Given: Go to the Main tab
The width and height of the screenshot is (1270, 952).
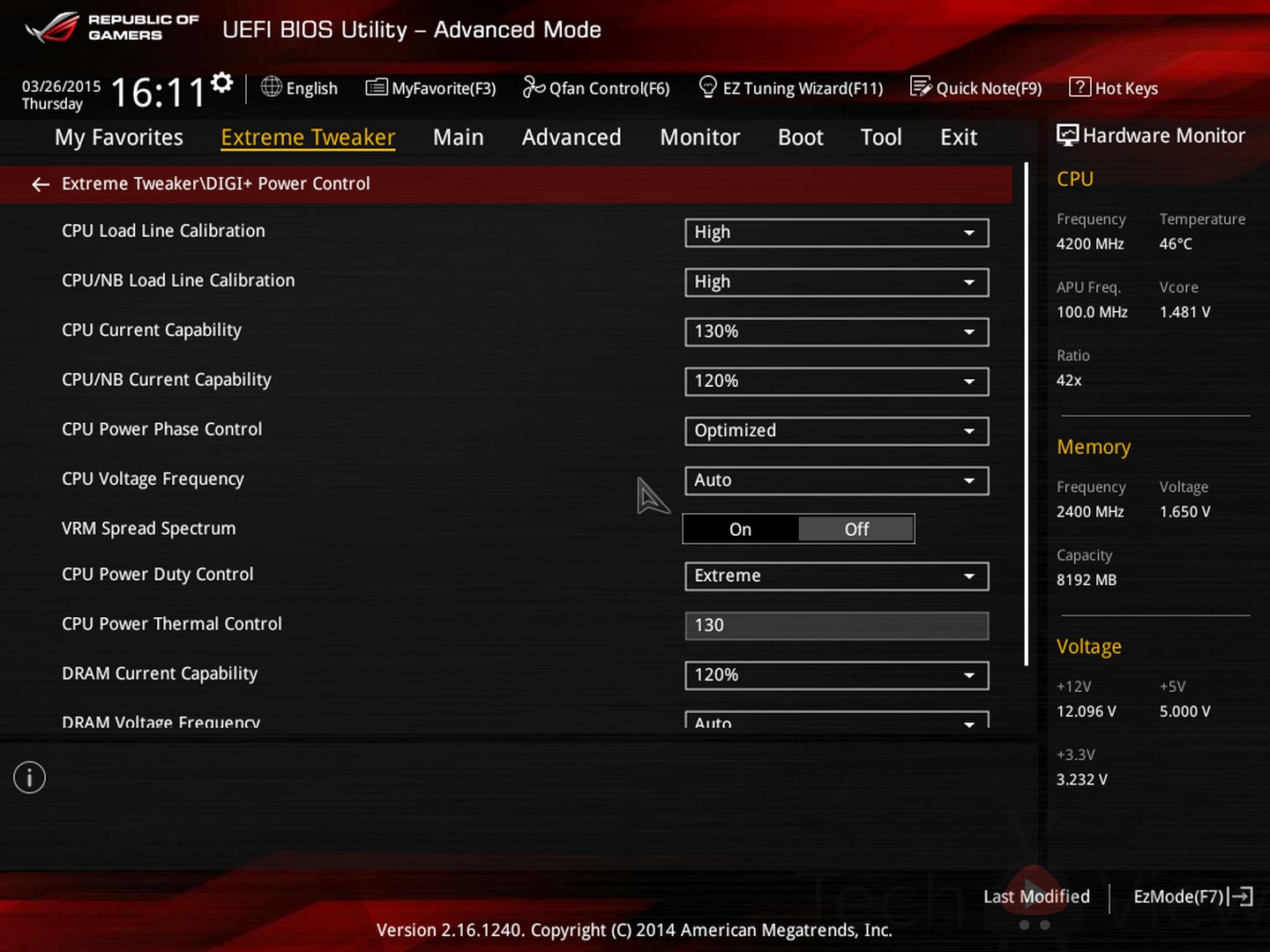Looking at the screenshot, I should click(459, 138).
